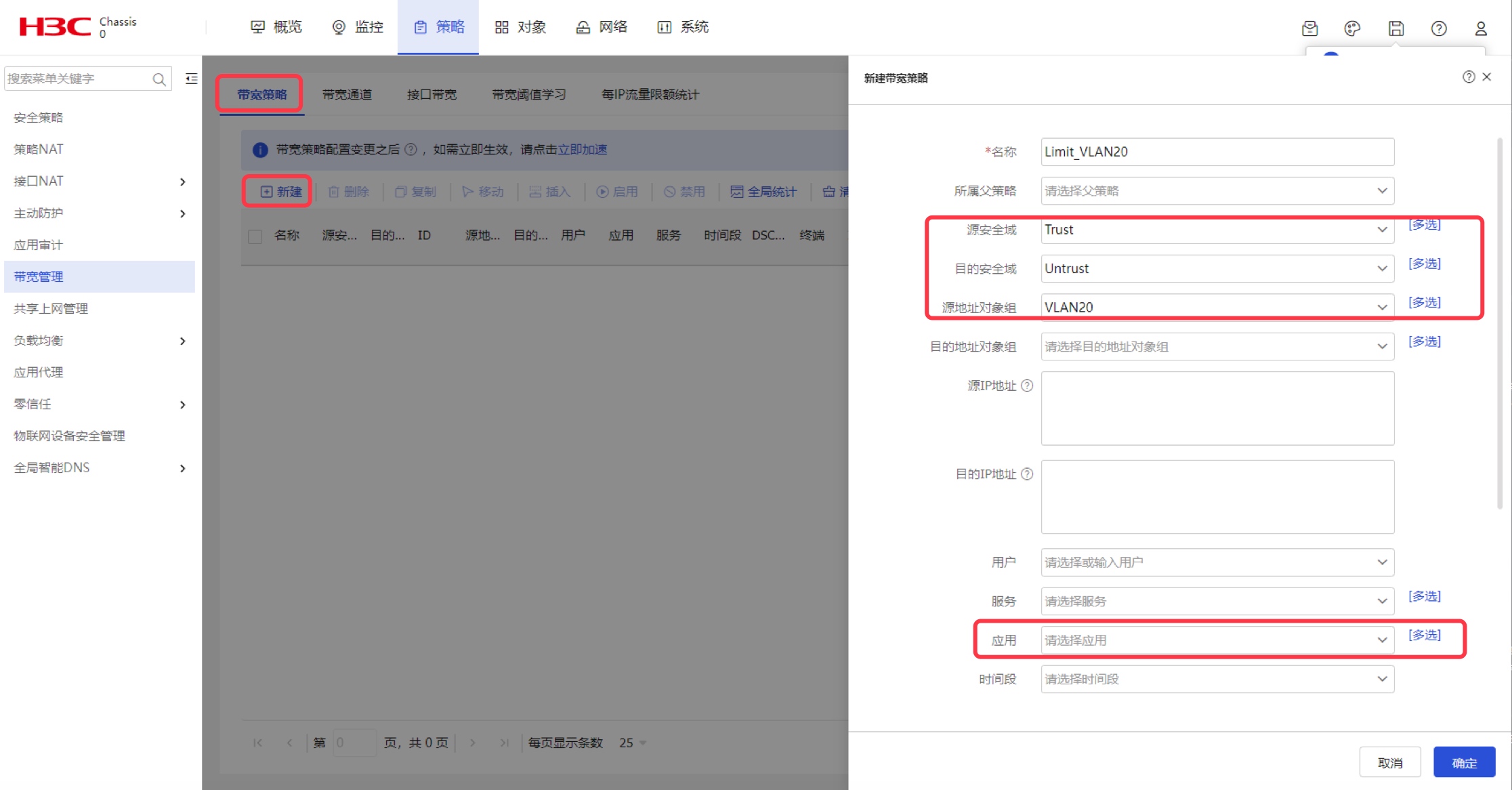The width and height of the screenshot is (1512, 790).
Task: Collapse the sidebar menu icon
Action: coord(192,79)
